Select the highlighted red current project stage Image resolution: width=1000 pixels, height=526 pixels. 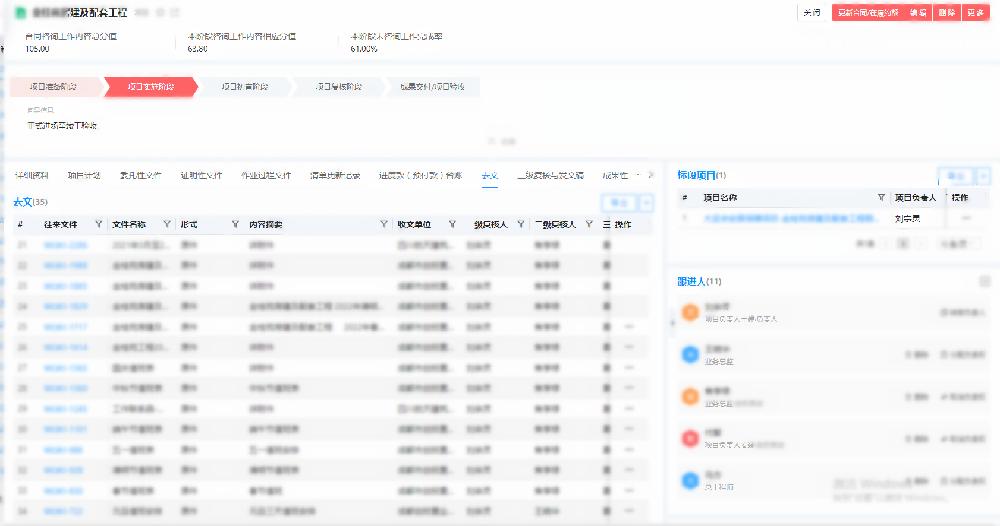tap(151, 87)
